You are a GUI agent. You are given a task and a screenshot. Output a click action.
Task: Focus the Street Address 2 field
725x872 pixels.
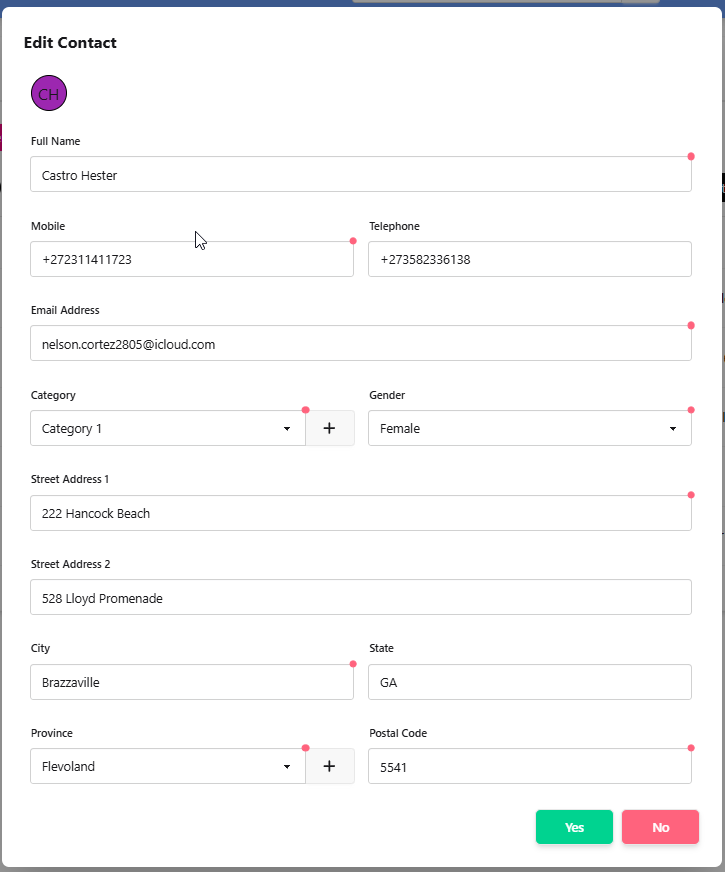pos(360,598)
